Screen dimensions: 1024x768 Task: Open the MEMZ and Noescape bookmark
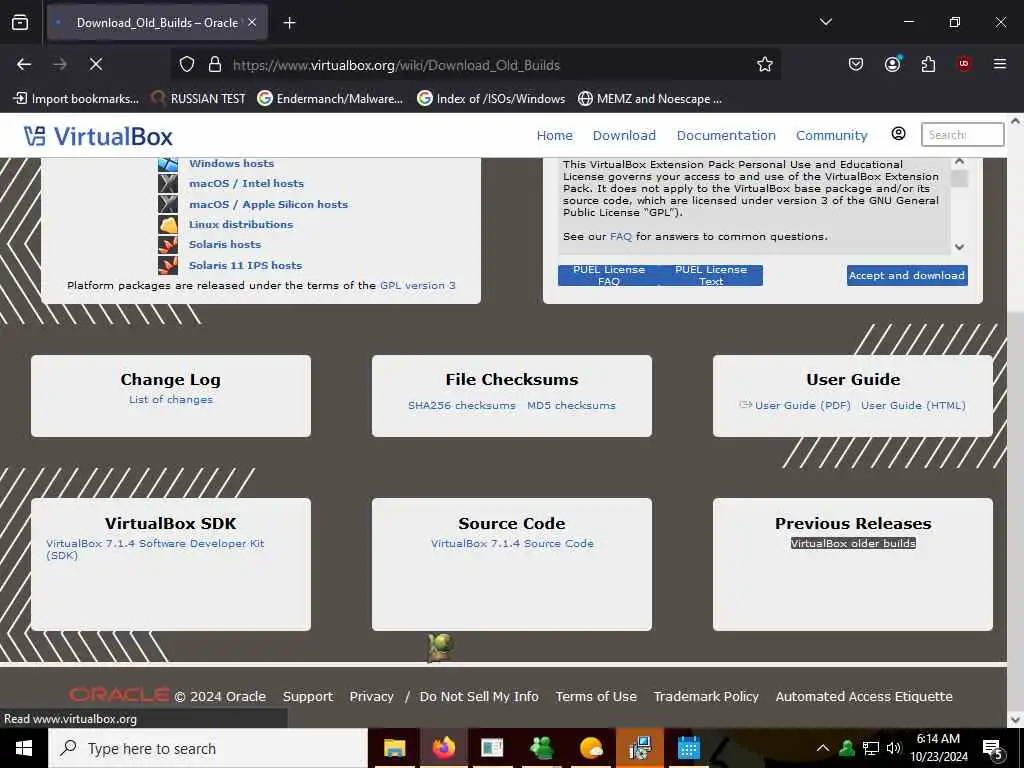click(650, 99)
